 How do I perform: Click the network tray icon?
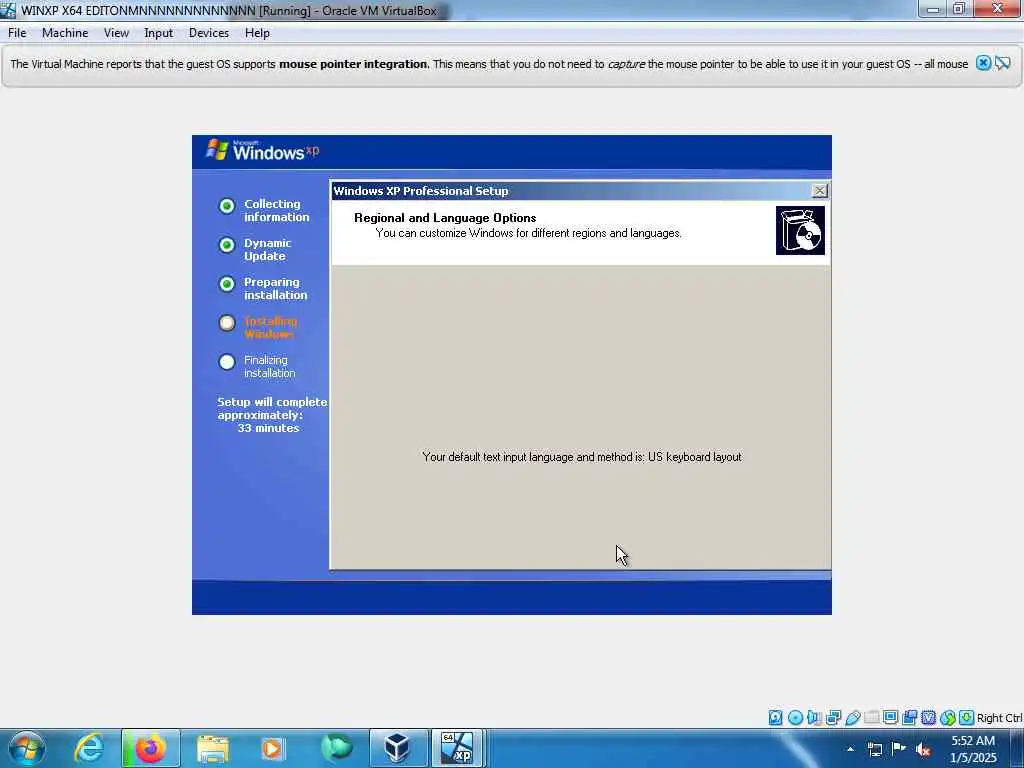pos(875,749)
